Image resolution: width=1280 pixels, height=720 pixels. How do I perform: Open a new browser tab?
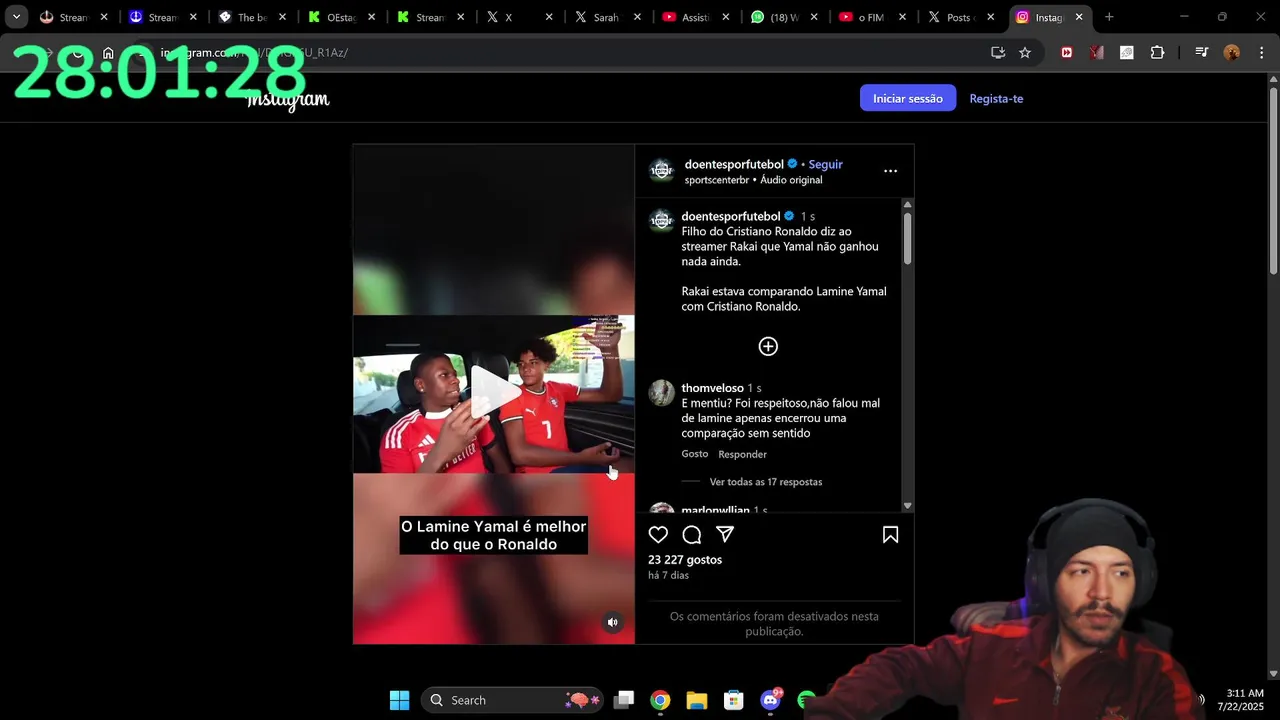pos(1109,17)
